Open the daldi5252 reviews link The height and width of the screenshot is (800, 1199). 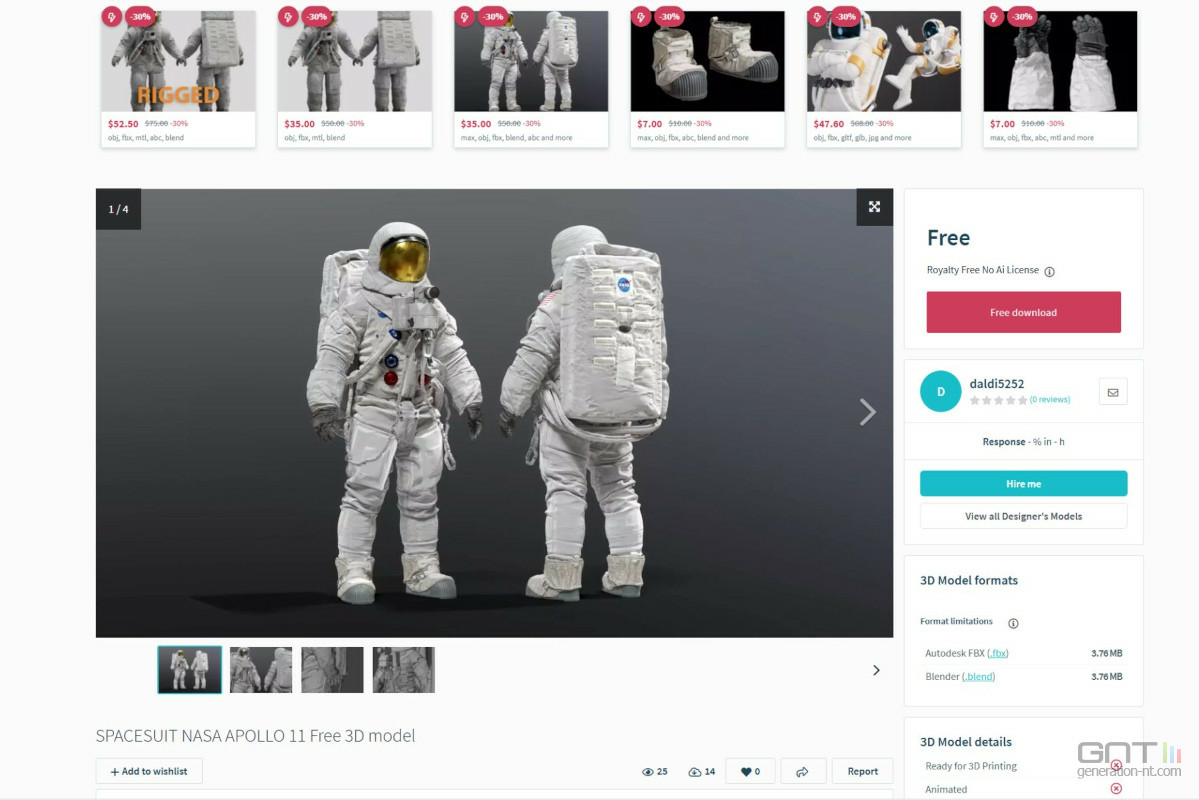coord(1050,400)
